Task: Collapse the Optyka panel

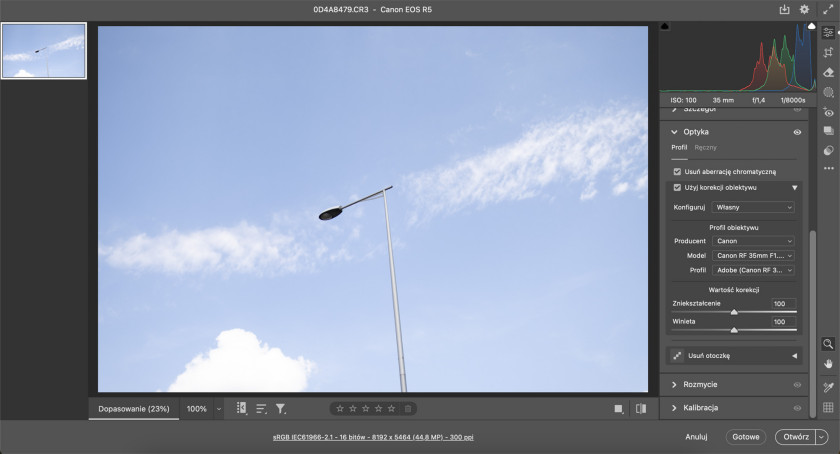Action: click(674, 132)
